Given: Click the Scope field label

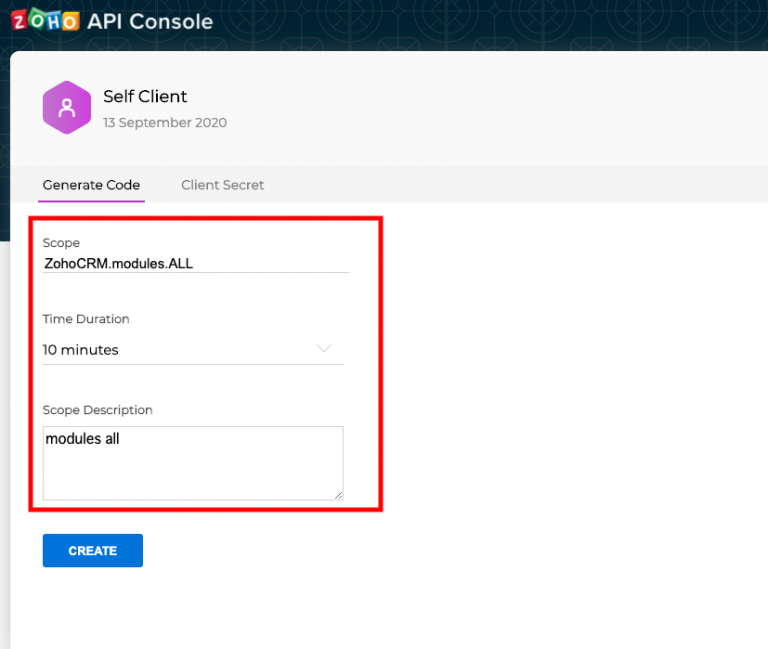Looking at the screenshot, I should click(x=61, y=243).
